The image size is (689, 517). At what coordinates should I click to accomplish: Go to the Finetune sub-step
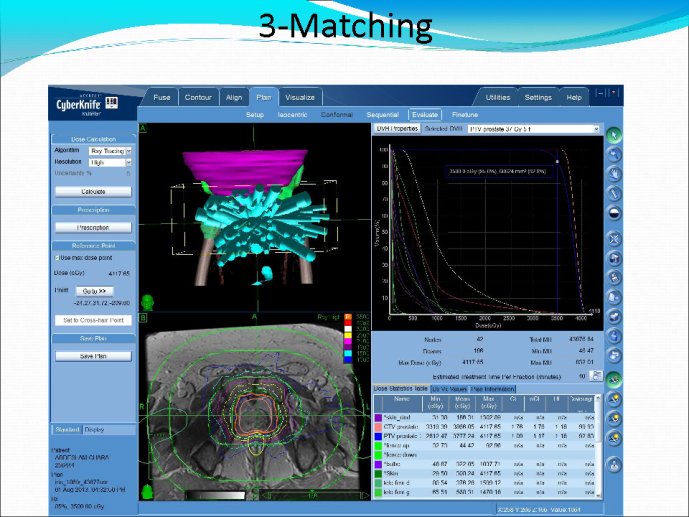465,115
